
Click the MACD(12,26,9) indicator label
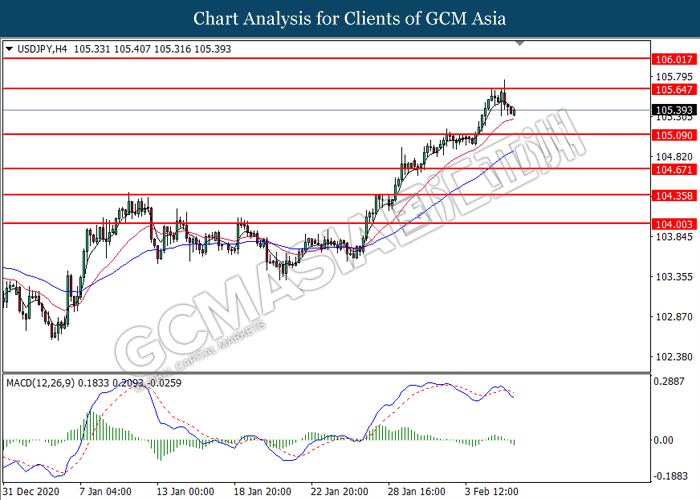(41, 383)
